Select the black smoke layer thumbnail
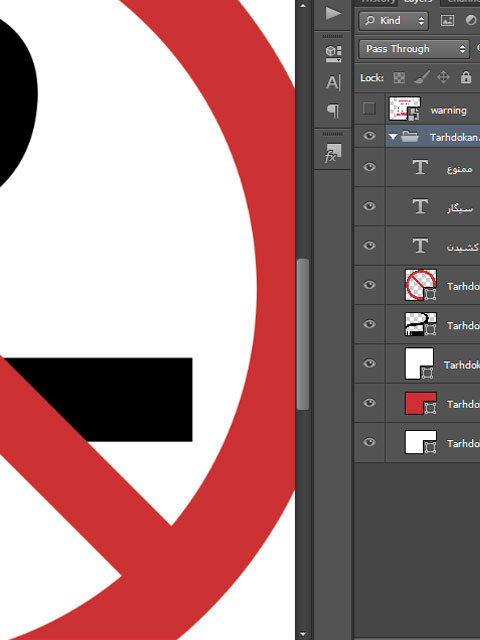Image resolution: width=480 pixels, height=640 pixels. point(421,324)
